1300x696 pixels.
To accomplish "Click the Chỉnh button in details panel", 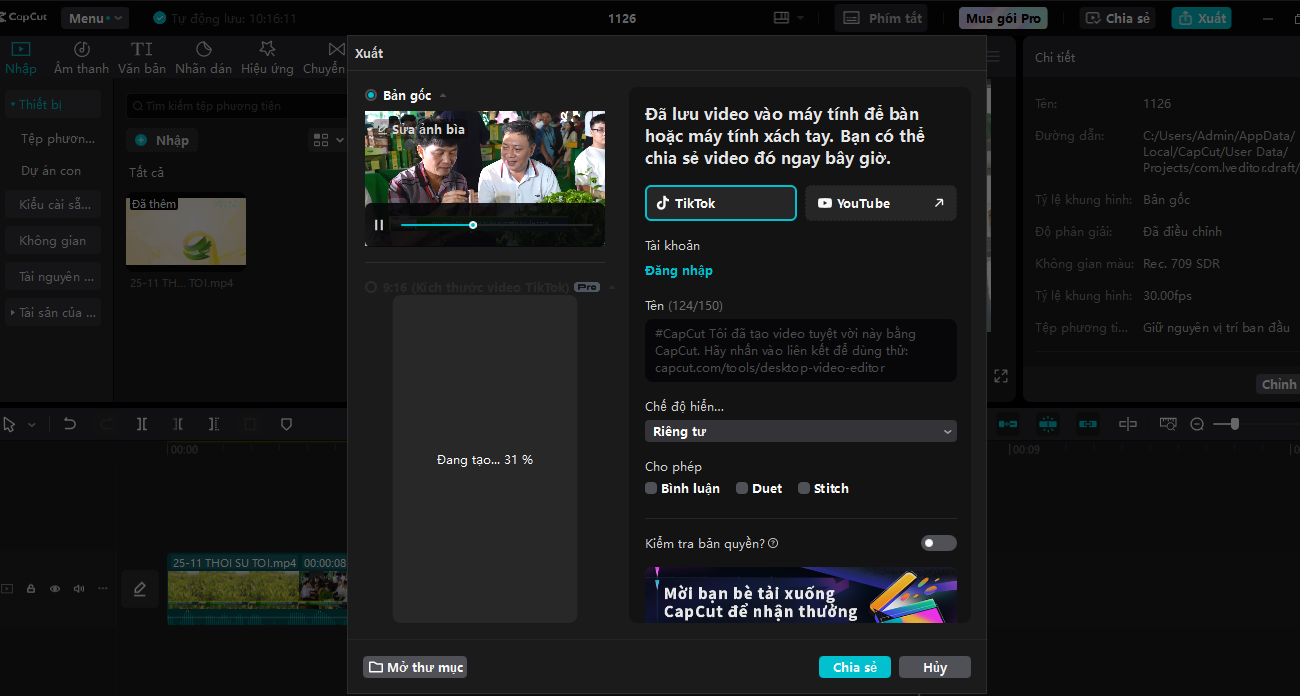I will [1278, 384].
